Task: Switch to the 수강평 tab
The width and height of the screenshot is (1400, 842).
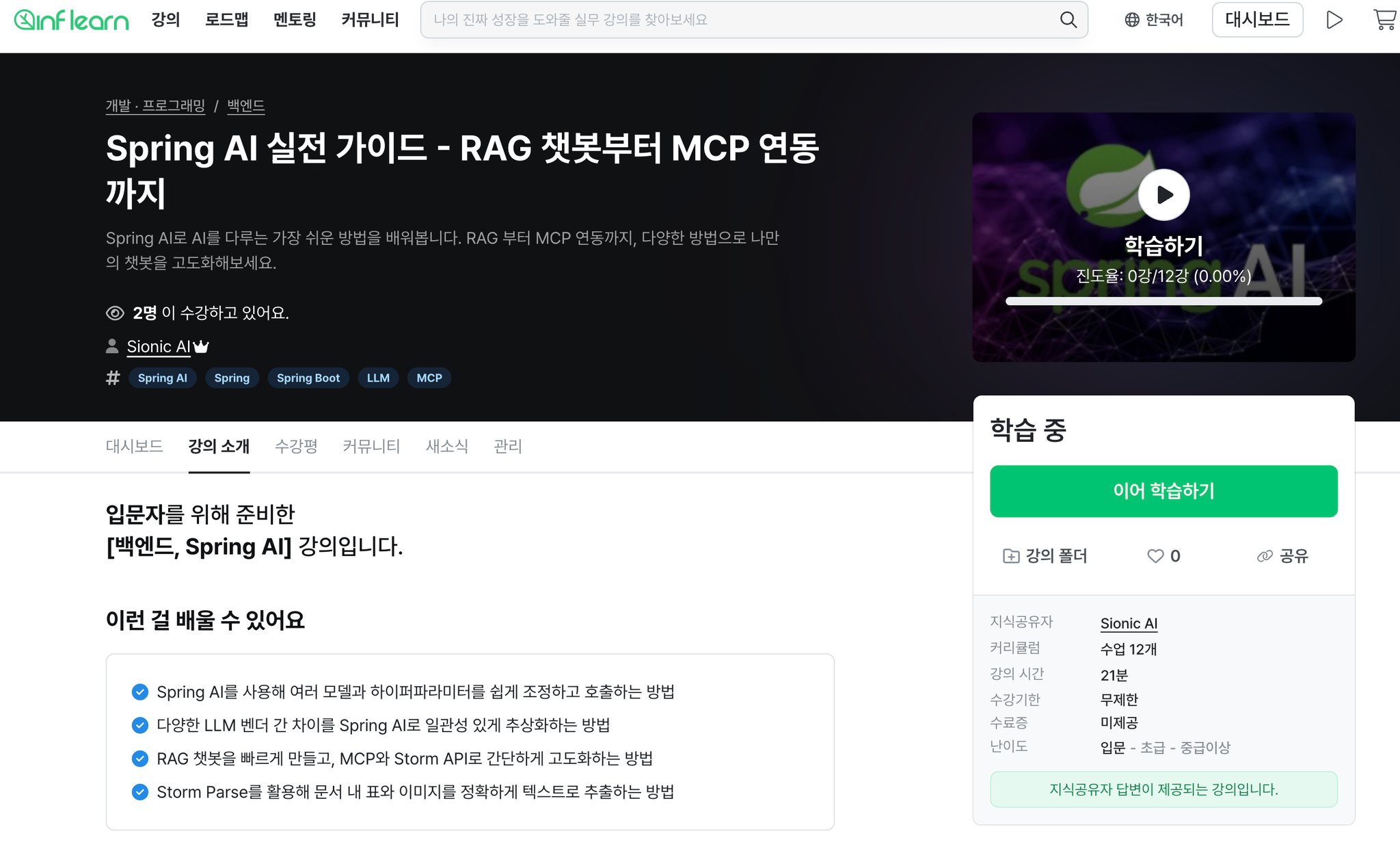Action: tap(296, 447)
